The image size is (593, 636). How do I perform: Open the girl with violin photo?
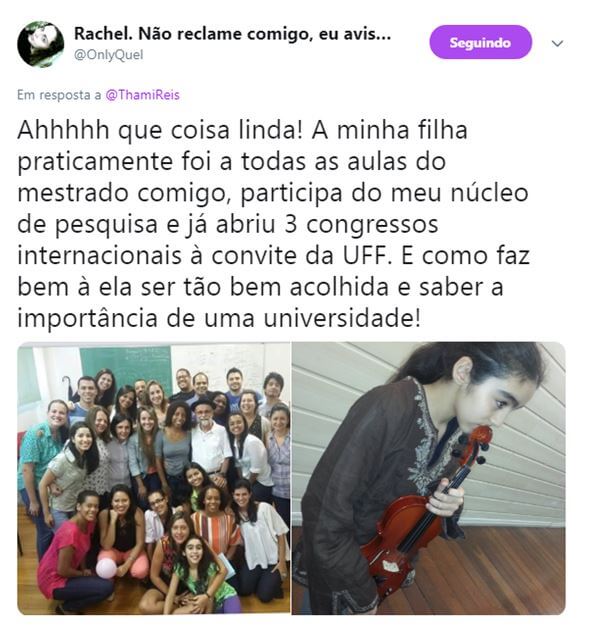pos(428,478)
